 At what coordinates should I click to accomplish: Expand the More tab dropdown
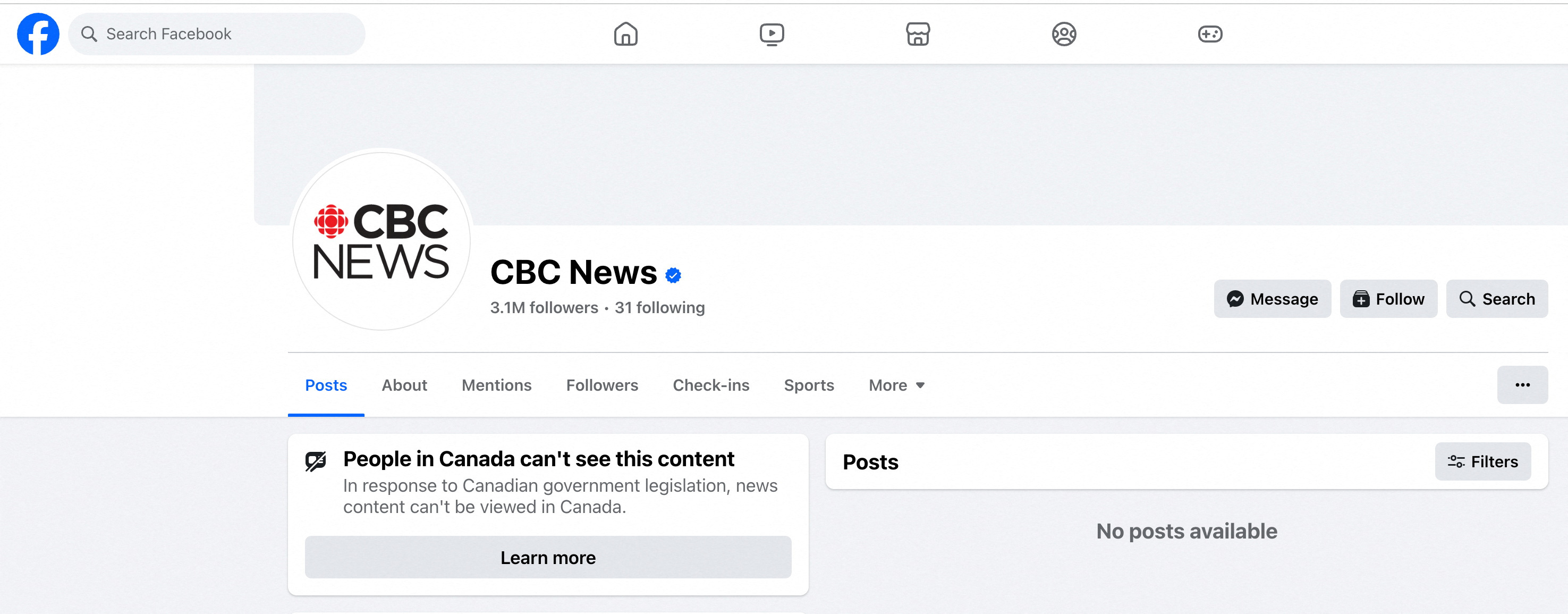[896, 385]
